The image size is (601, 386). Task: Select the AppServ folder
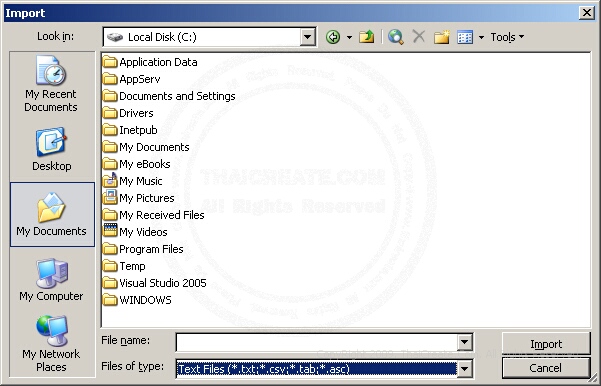tap(132, 79)
